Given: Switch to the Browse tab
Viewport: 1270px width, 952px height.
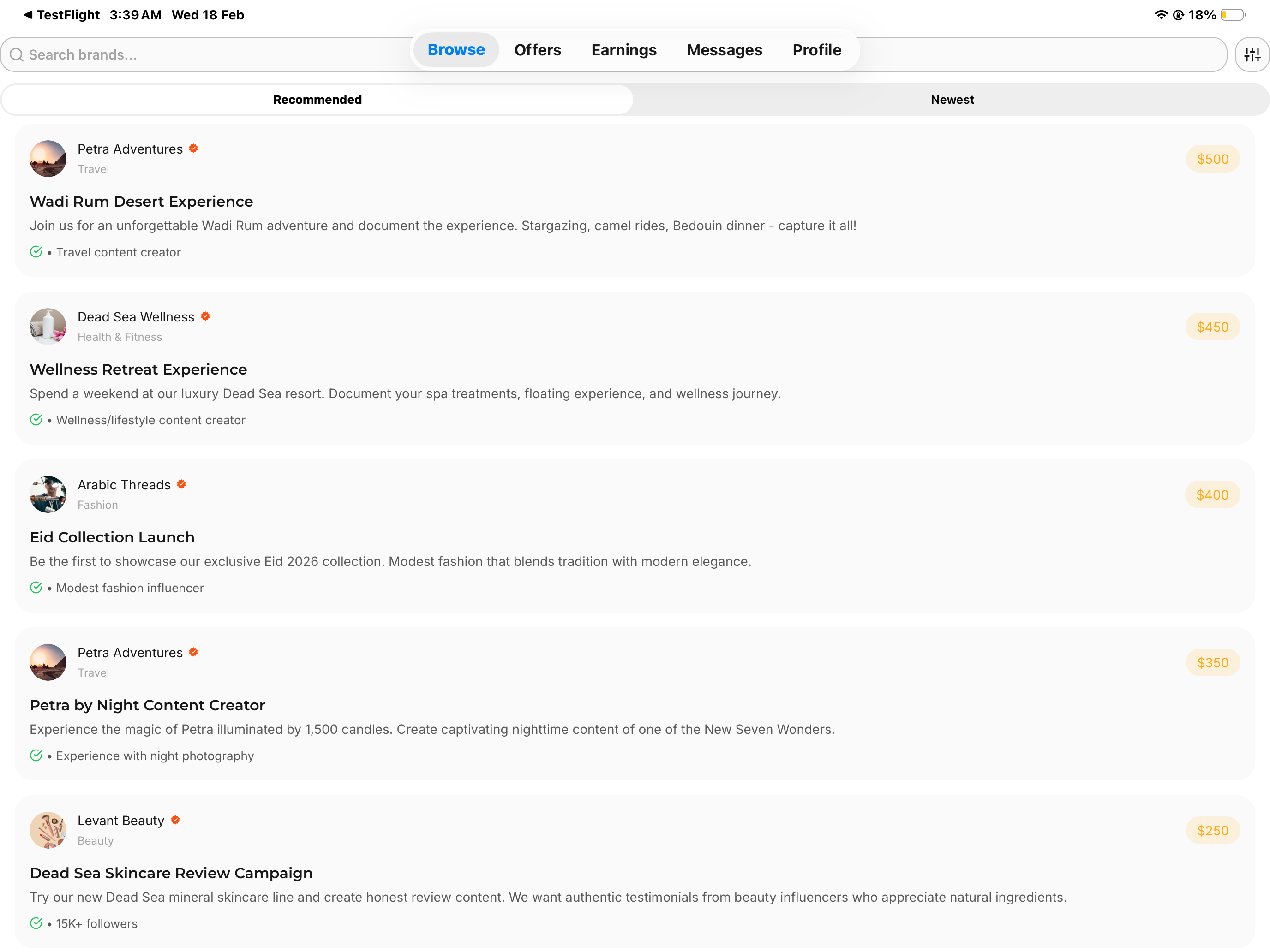Looking at the screenshot, I should point(456,50).
